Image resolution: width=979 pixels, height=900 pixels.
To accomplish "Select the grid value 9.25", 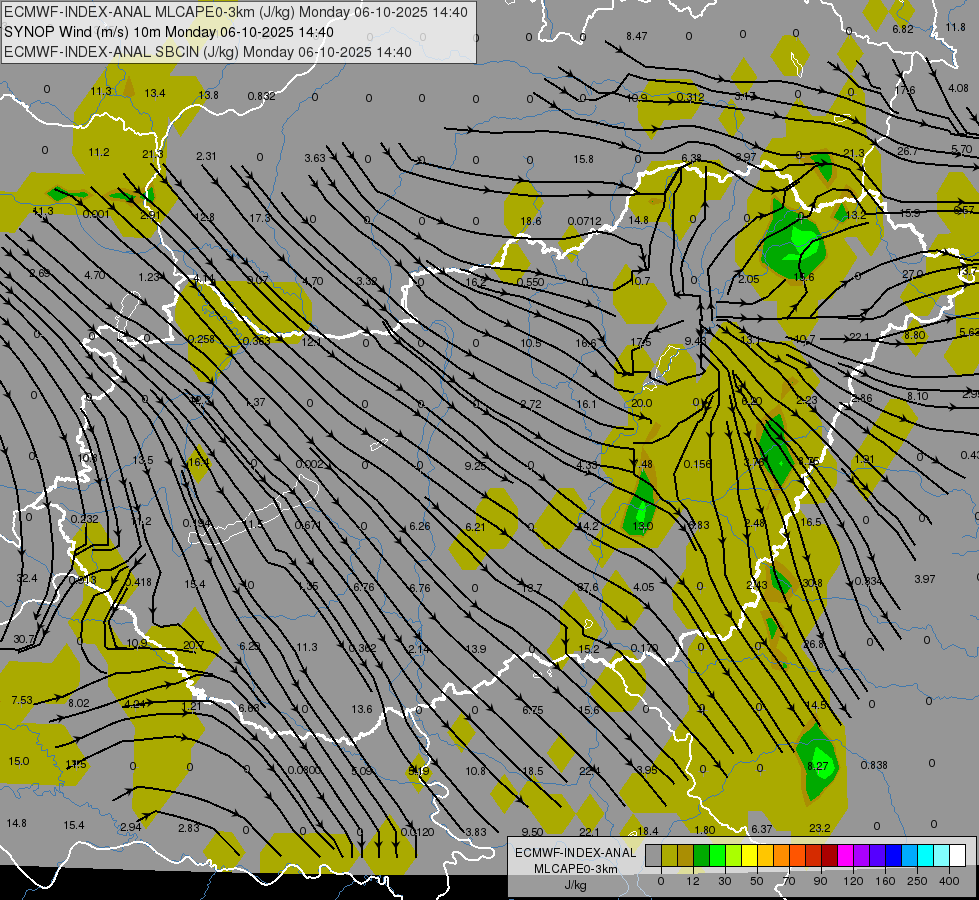I will [x=475, y=465].
